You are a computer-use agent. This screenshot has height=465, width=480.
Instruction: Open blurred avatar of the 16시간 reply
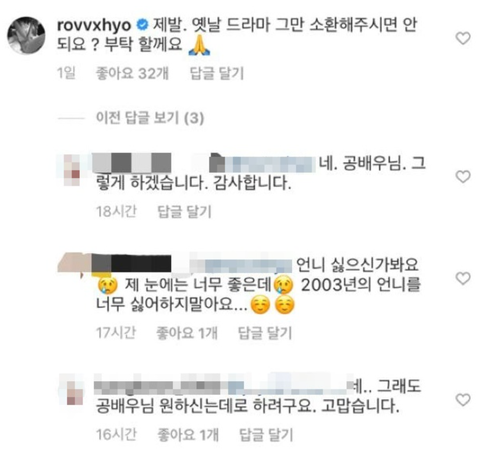click(75, 393)
